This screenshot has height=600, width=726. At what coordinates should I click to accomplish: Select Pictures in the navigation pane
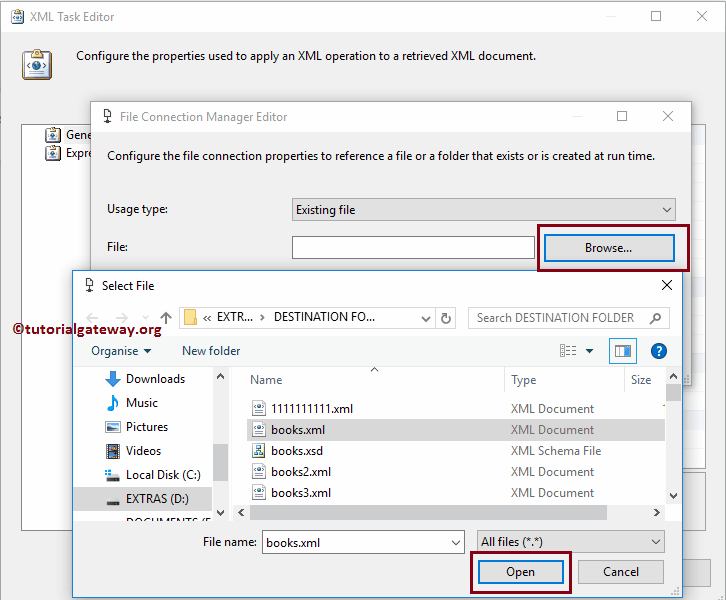pos(147,427)
